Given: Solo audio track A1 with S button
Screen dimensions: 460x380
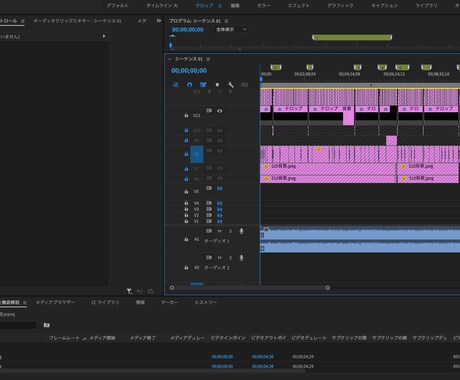Looking at the screenshot, I should click(x=230, y=231).
